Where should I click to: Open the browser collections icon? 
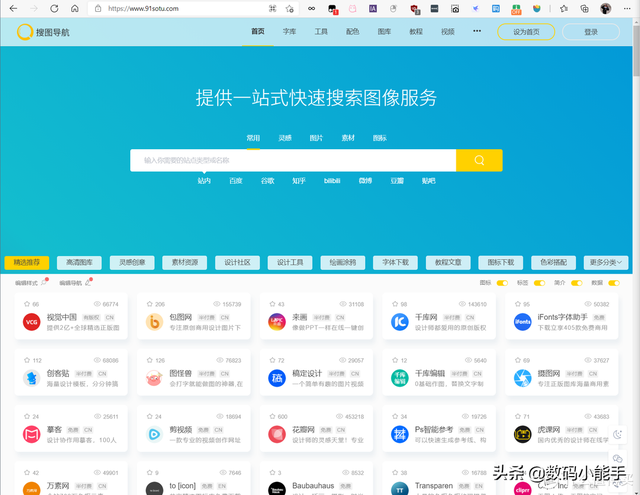click(584, 9)
